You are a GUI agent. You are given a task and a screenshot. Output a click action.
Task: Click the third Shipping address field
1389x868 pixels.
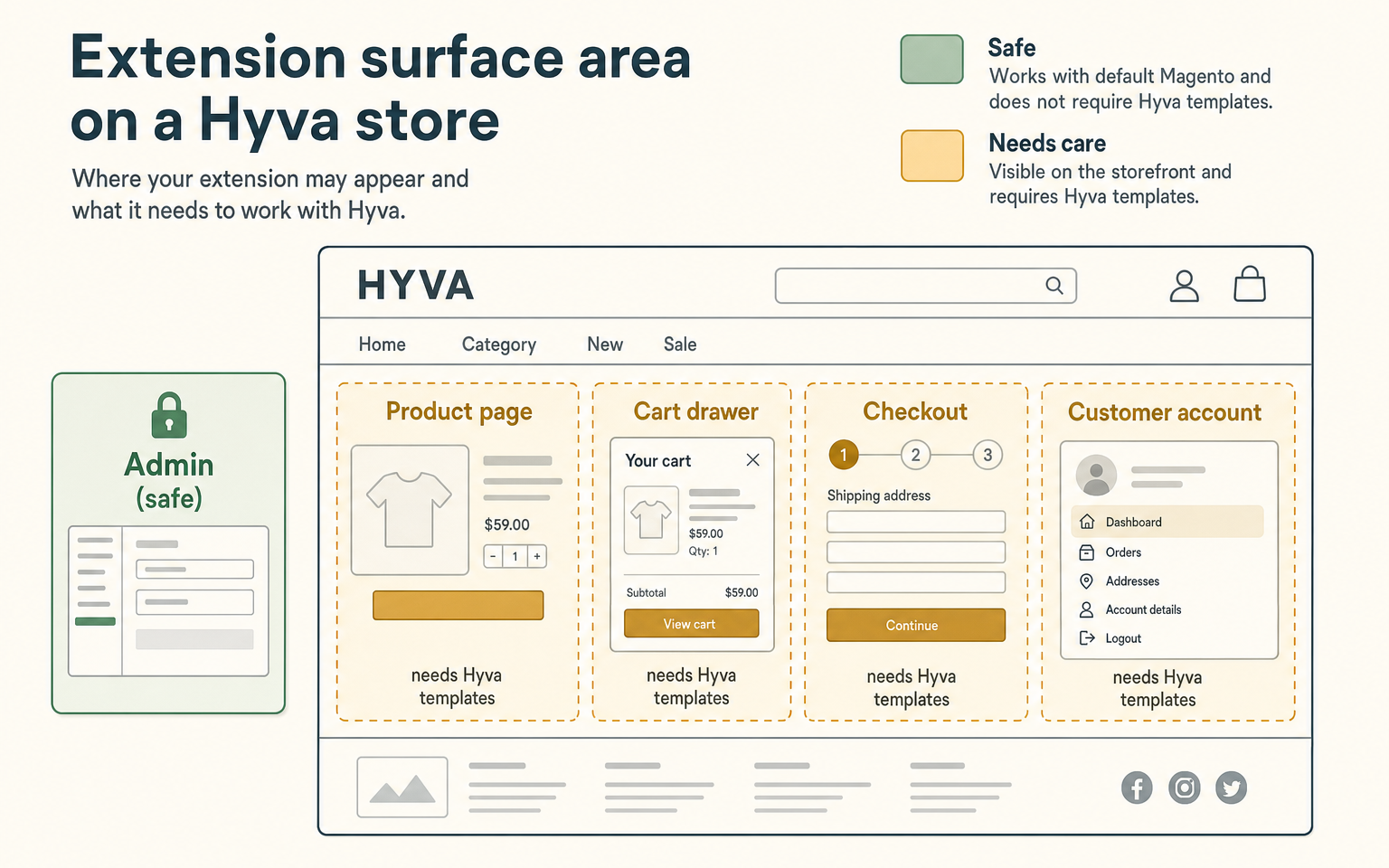pos(916,582)
